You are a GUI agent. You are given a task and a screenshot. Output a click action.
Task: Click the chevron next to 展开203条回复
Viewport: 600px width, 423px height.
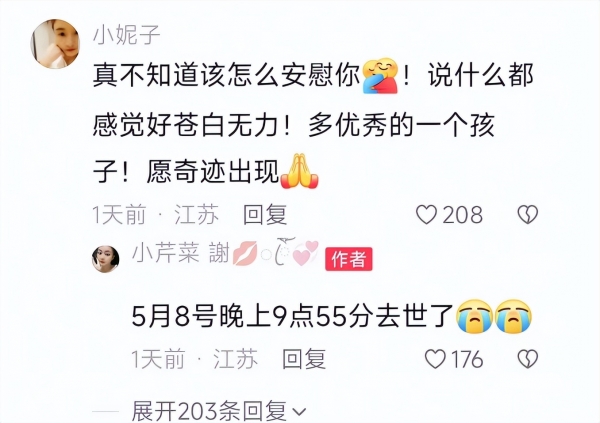pyautogui.click(x=299, y=413)
